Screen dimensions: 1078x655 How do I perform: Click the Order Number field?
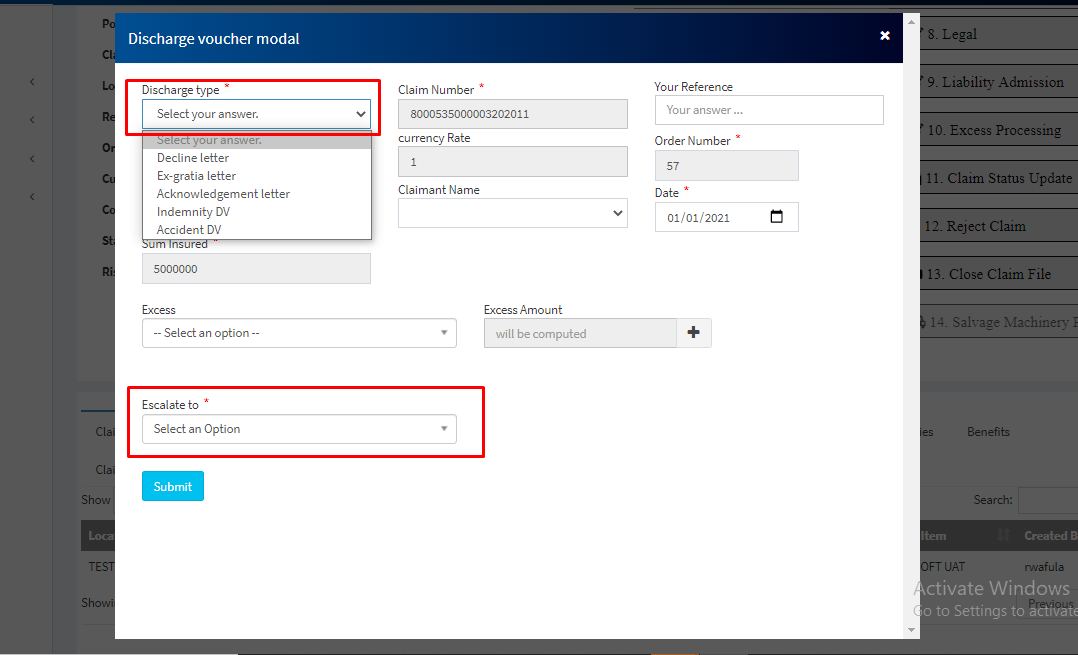coord(726,166)
